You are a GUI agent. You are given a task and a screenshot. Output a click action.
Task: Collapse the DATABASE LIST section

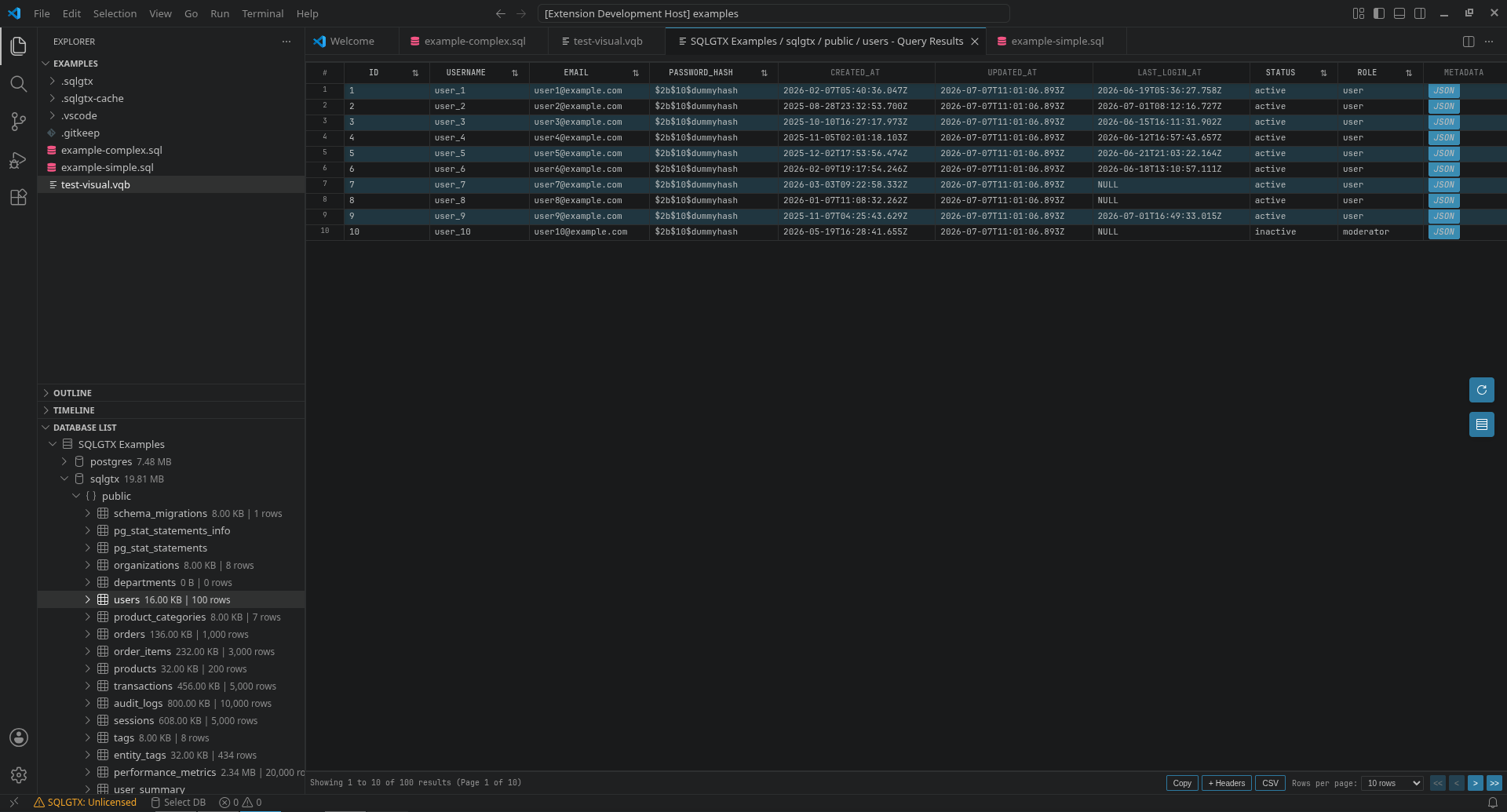171,428
